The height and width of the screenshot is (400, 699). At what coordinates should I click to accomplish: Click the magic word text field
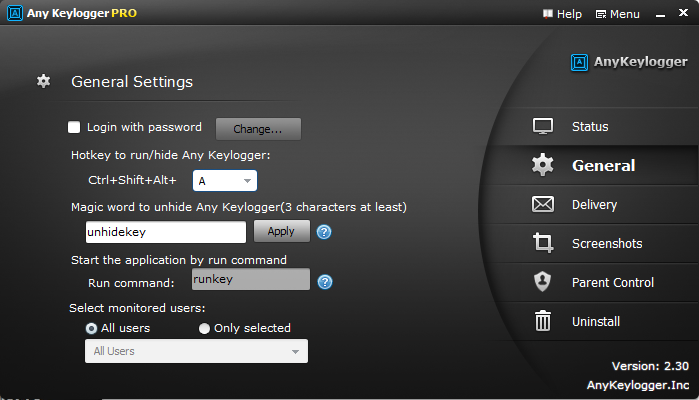point(166,232)
